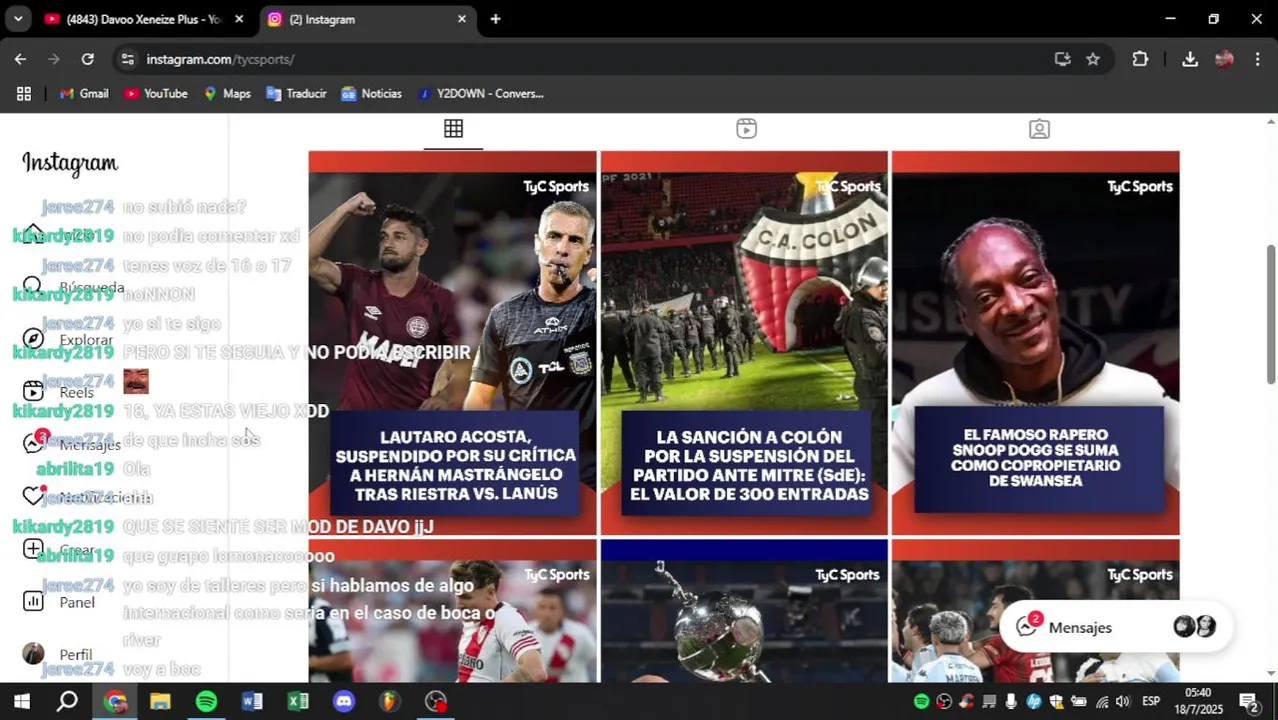This screenshot has width=1278, height=720.
Task: View site information icon in address bar
Action: [127, 59]
